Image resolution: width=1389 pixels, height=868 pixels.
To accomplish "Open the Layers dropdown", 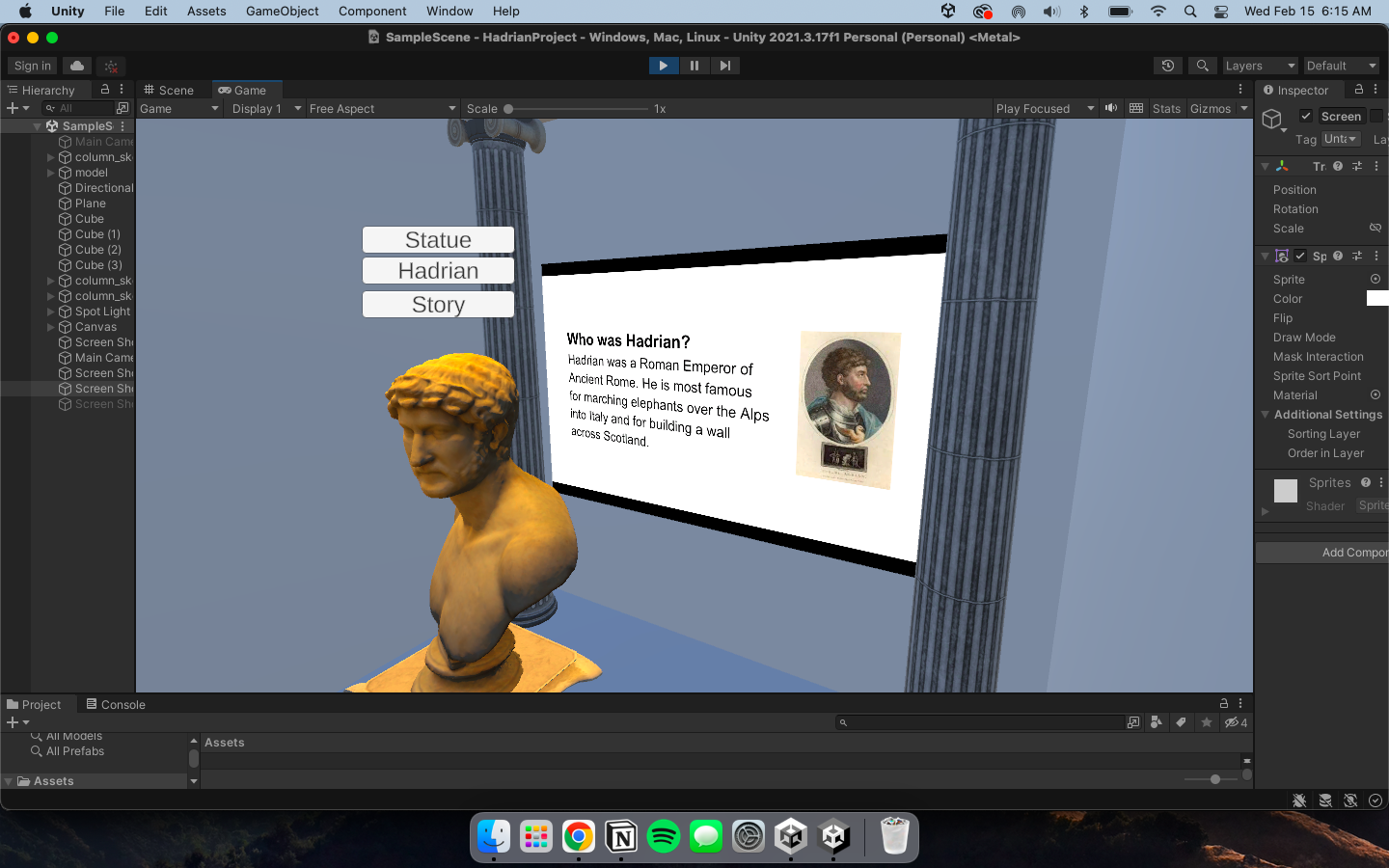I will pyautogui.click(x=1260, y=66).
